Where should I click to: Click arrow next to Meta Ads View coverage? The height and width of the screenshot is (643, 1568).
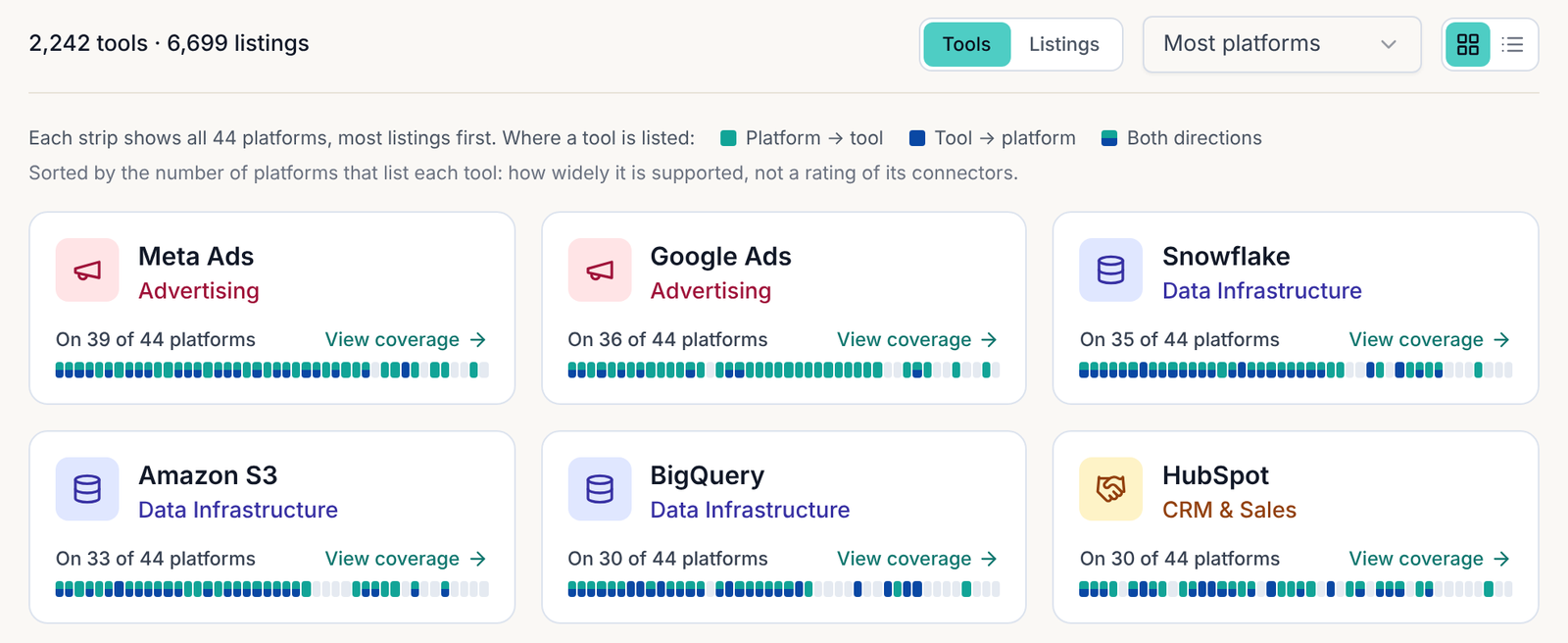coord(478,340)
